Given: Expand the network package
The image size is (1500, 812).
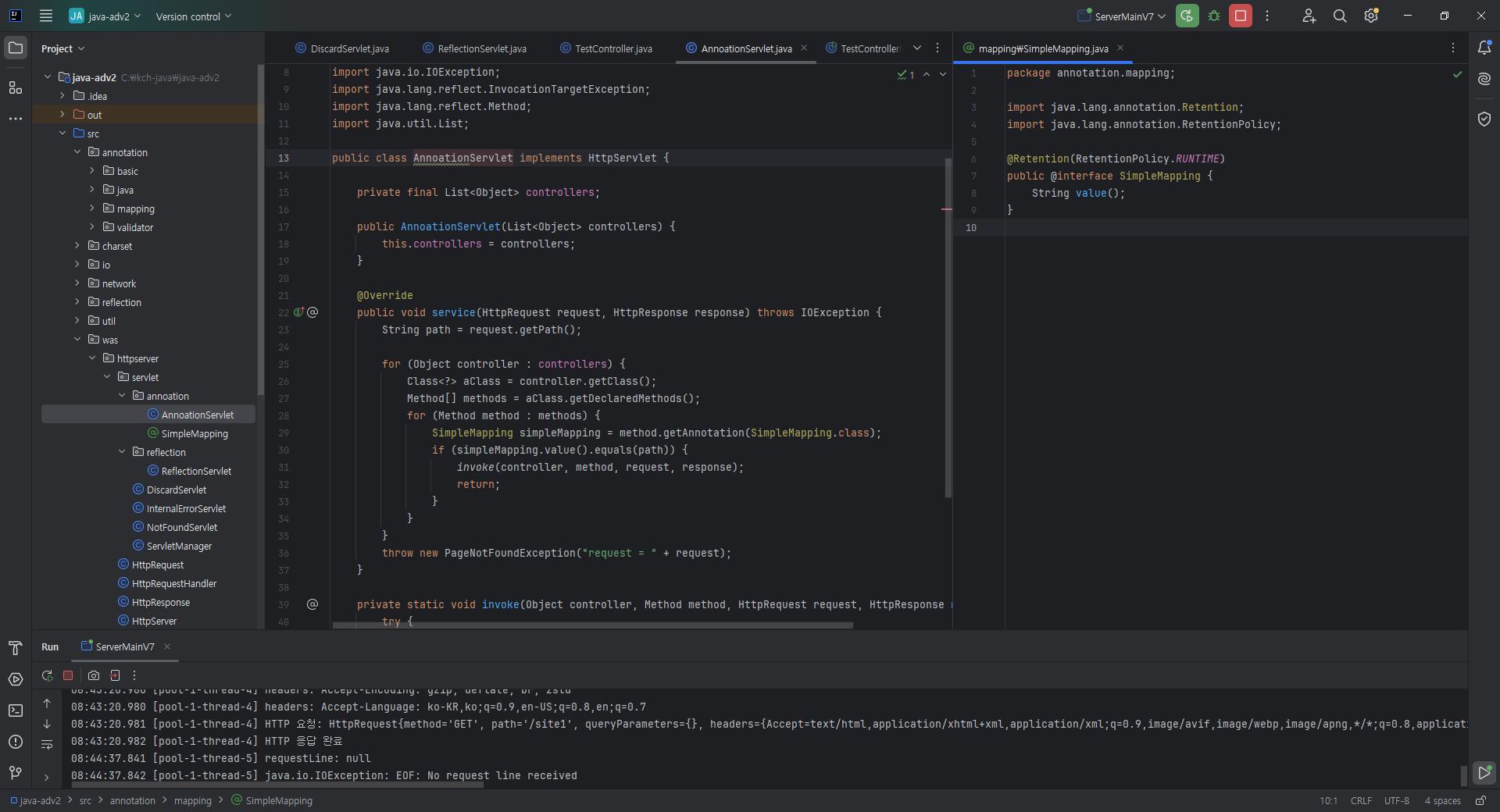Looking at the screenshot, I should 77,283.
